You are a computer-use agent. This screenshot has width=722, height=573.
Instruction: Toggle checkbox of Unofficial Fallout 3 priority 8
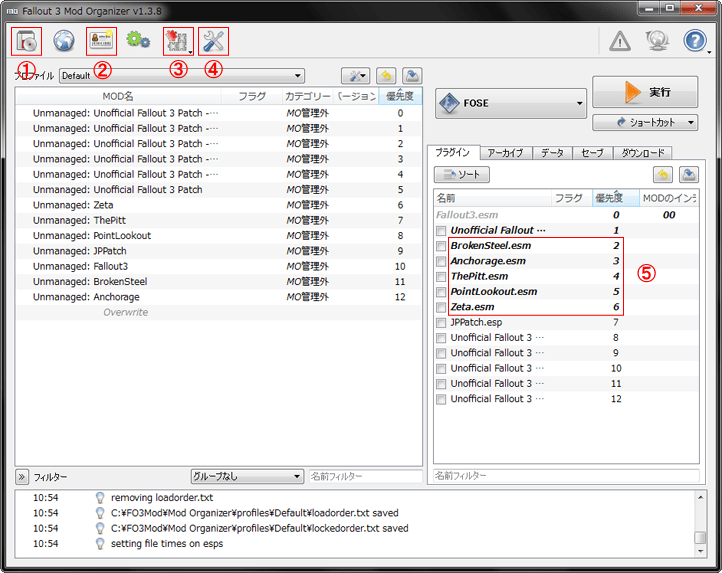(441, 338)
